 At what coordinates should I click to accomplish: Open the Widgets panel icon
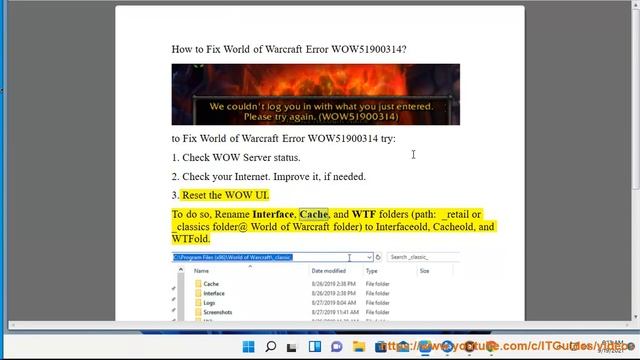pos(314,347)
